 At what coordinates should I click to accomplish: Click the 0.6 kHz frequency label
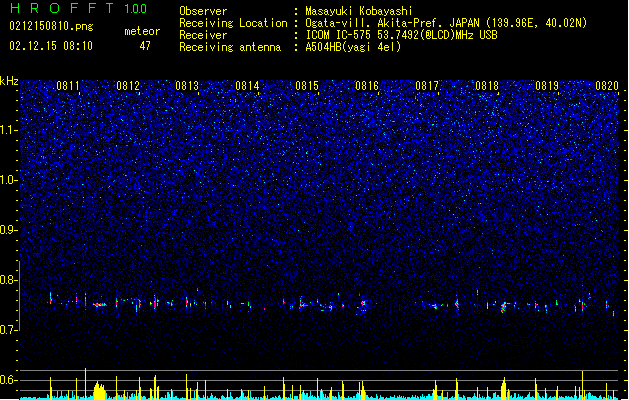8,380
